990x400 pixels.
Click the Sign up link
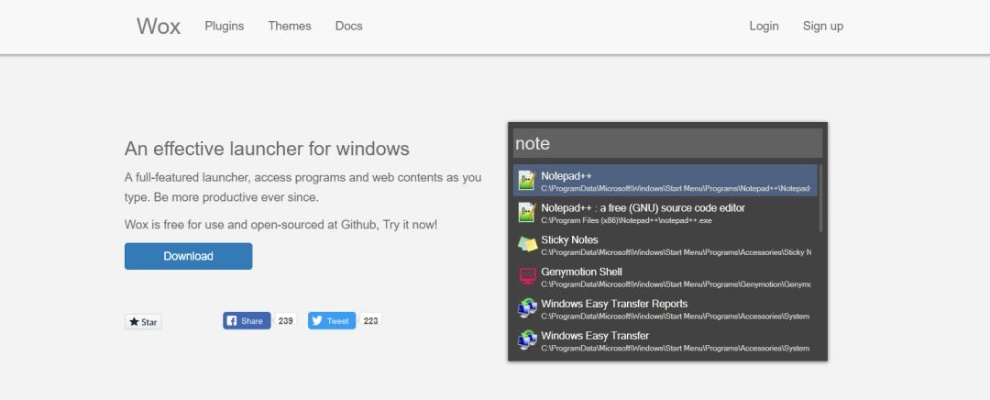pos(823,26)
